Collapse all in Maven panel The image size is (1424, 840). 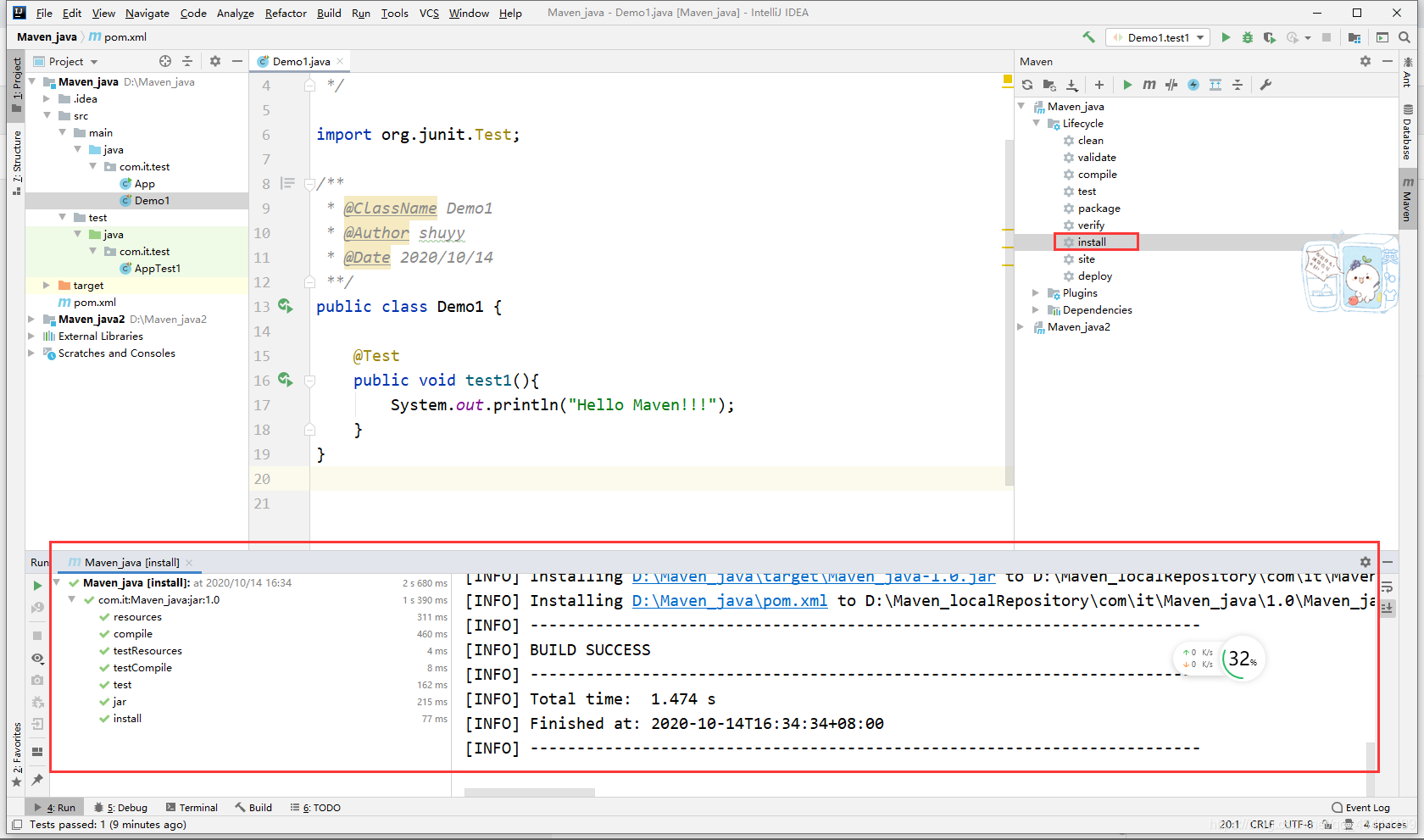pos(1238,85)
